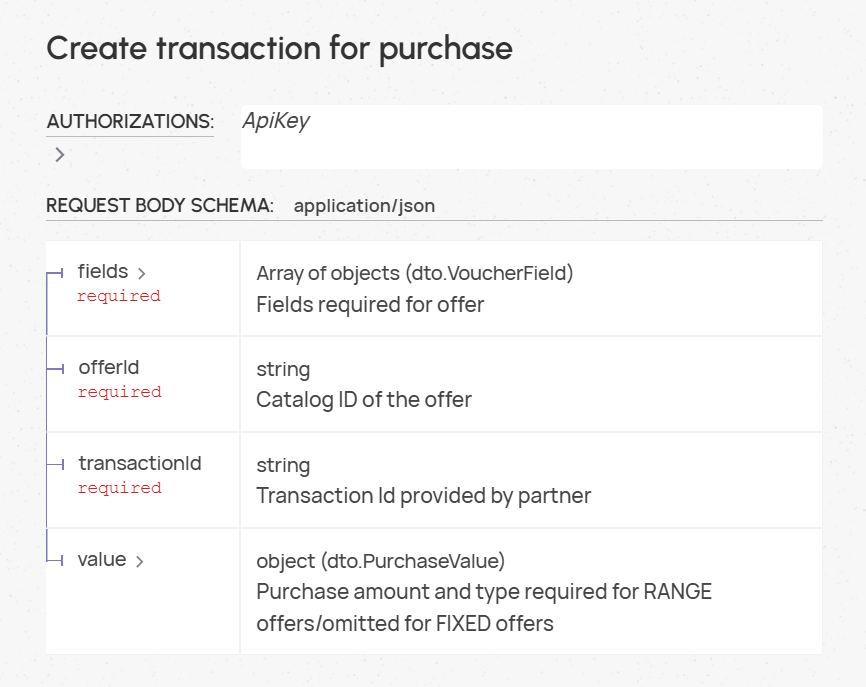866x687 pixels.
Task: Click the required tag under transactionId
Action: click(x=120, y=488)
